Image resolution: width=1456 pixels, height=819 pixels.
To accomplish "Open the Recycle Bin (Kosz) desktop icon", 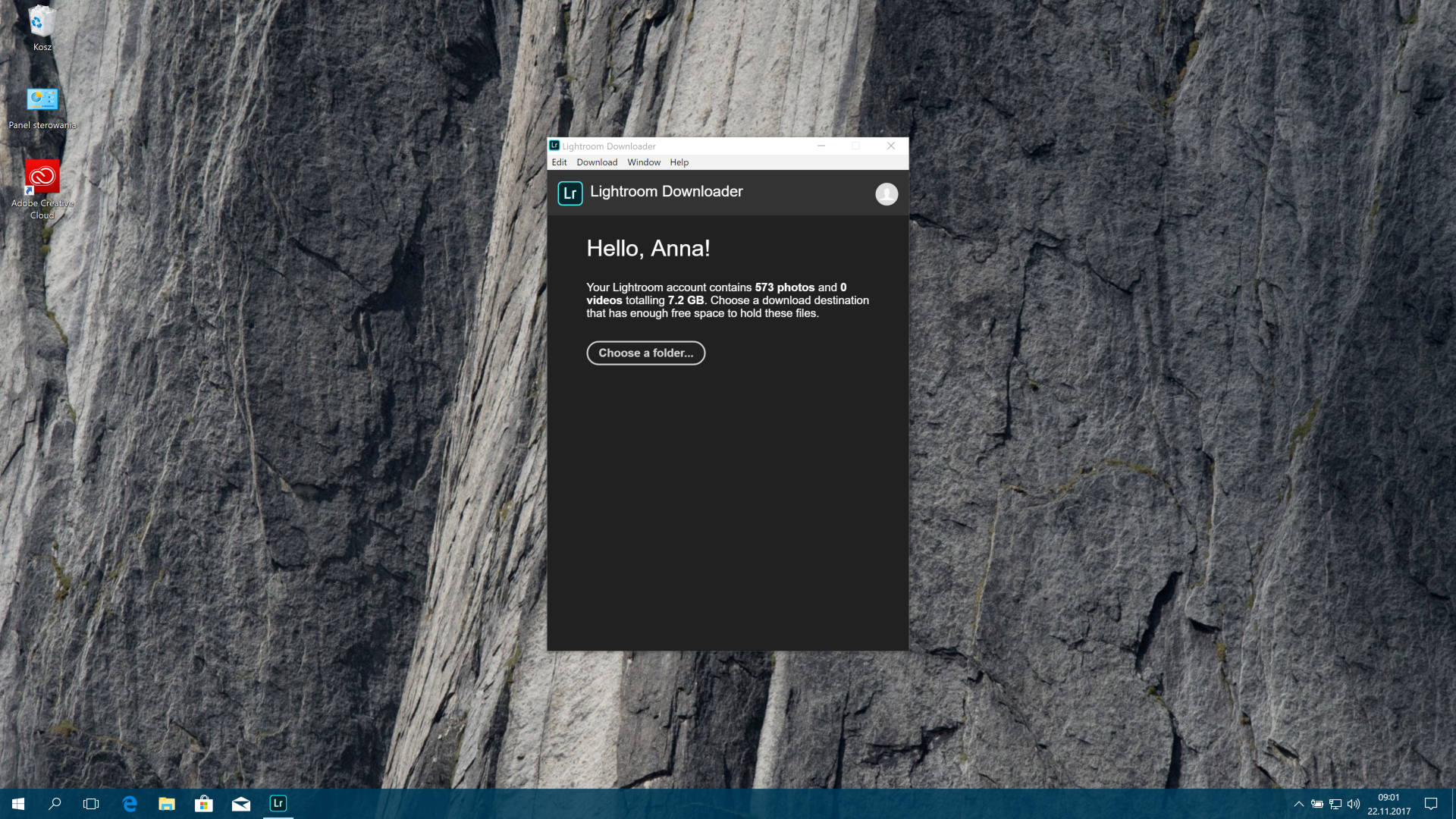I will pyautogui.click(x=42, y=28).
